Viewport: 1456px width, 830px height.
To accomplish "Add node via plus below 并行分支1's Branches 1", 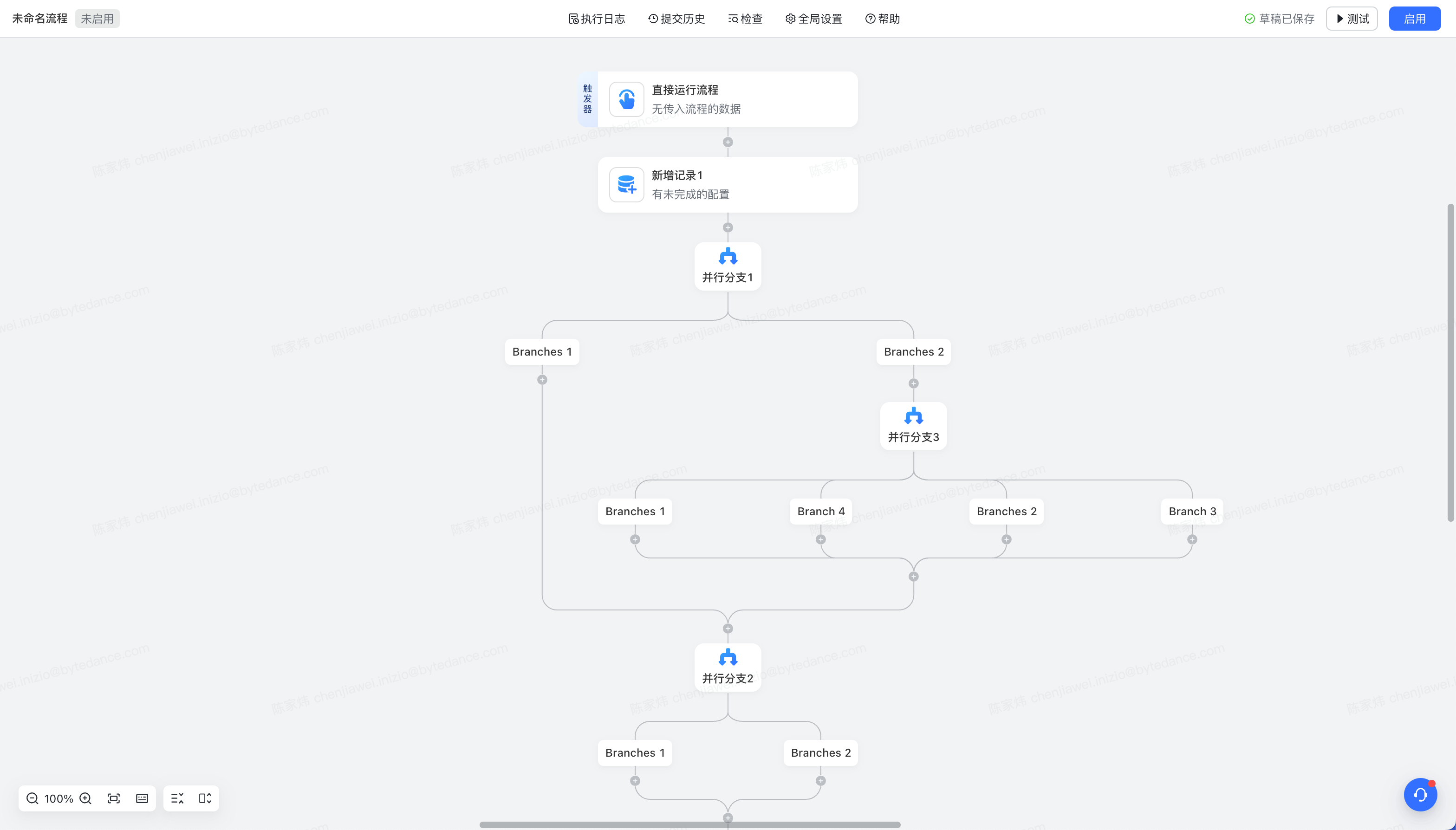I will click(x=542, y=380).
